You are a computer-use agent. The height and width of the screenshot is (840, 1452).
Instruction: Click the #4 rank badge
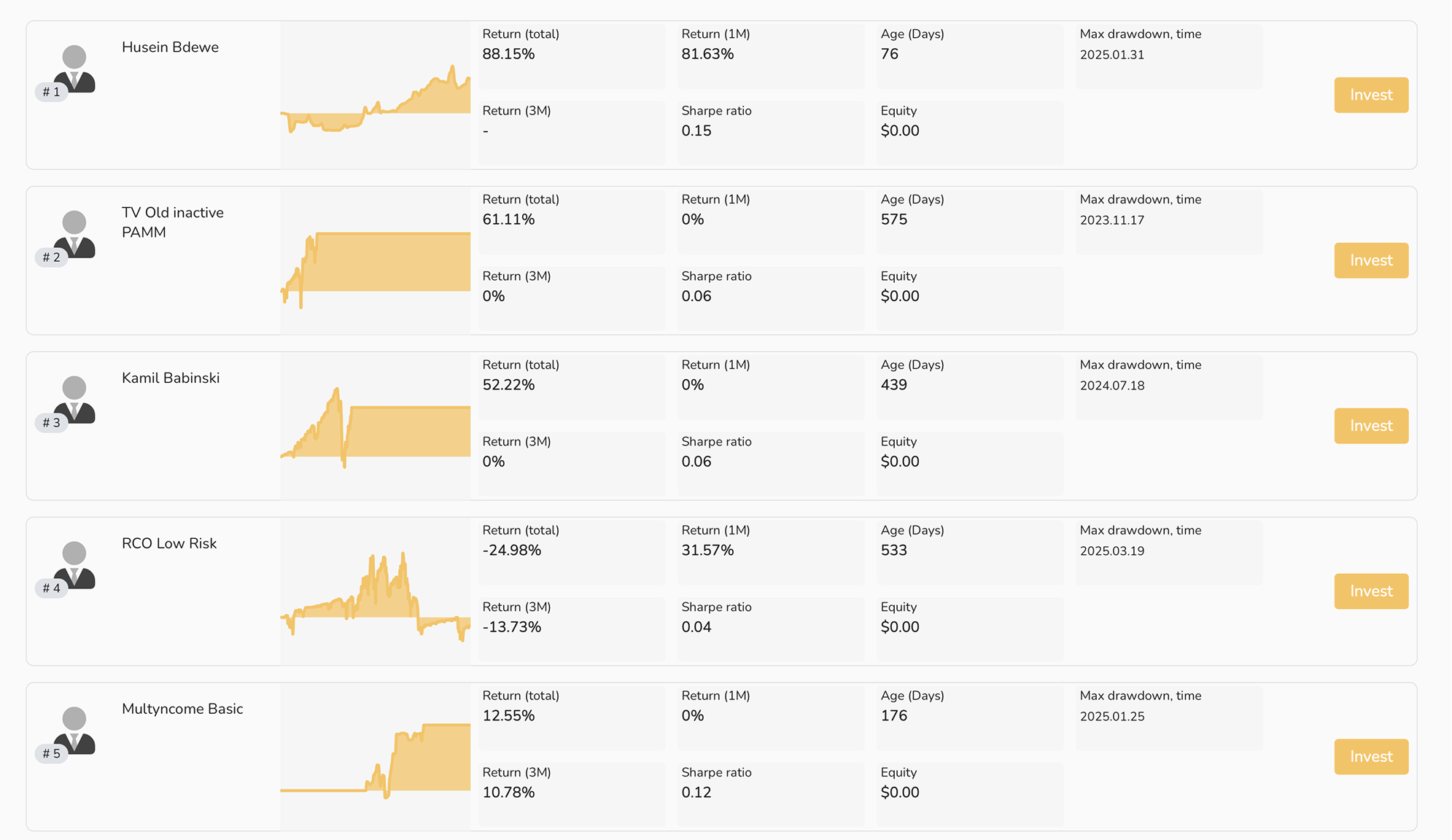click(x=51, y=588)
